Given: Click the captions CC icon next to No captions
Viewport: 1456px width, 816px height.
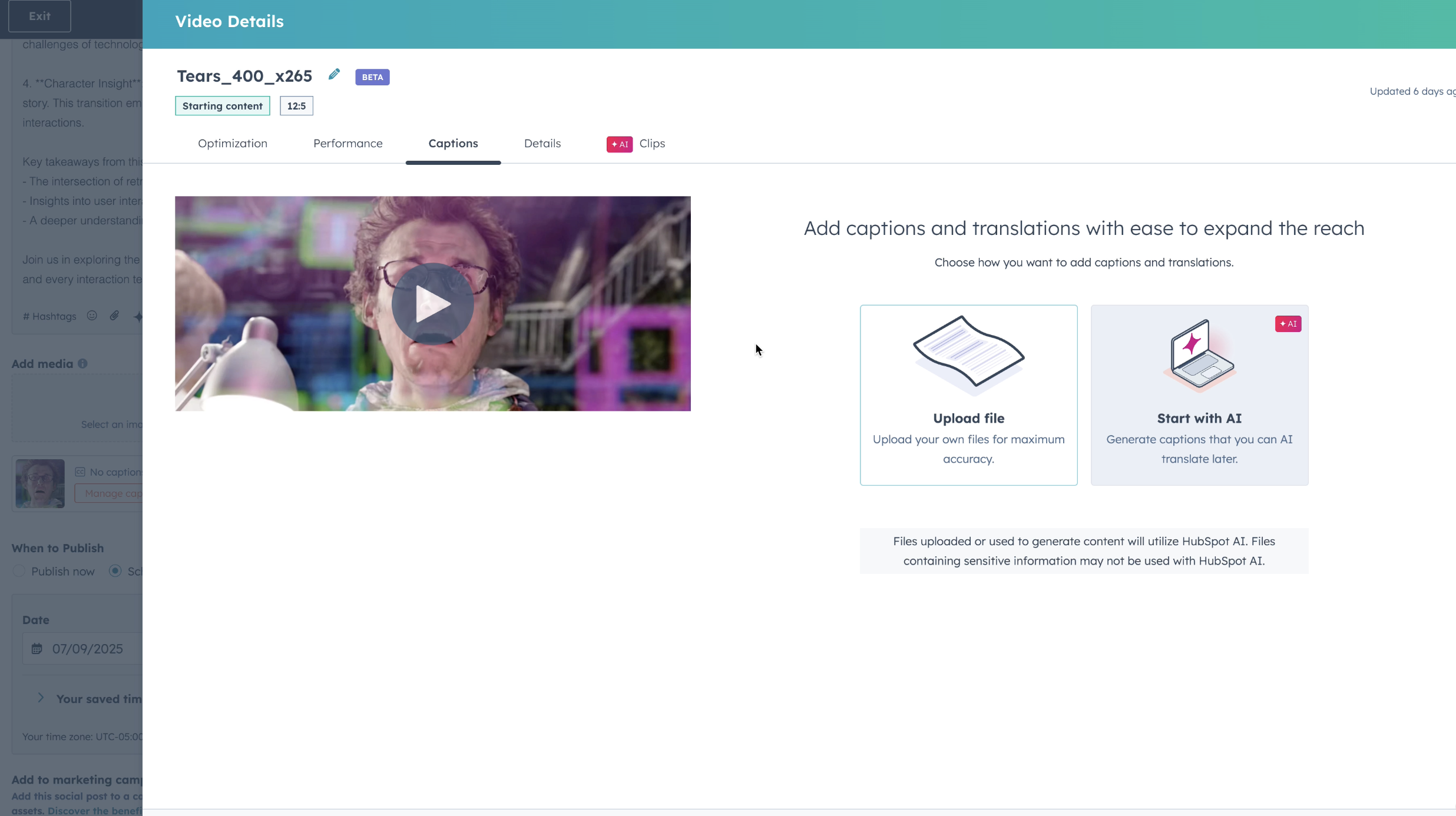Looking at the screenshot, I should point(80,472).
